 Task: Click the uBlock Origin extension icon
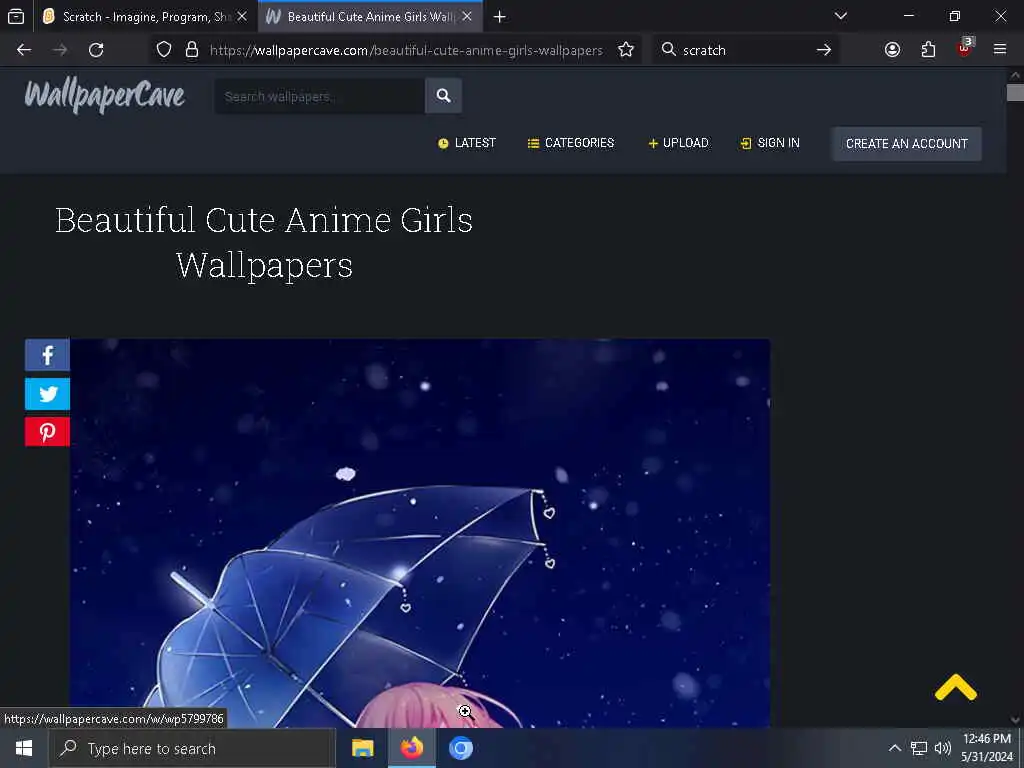click(x=965, y=48)
